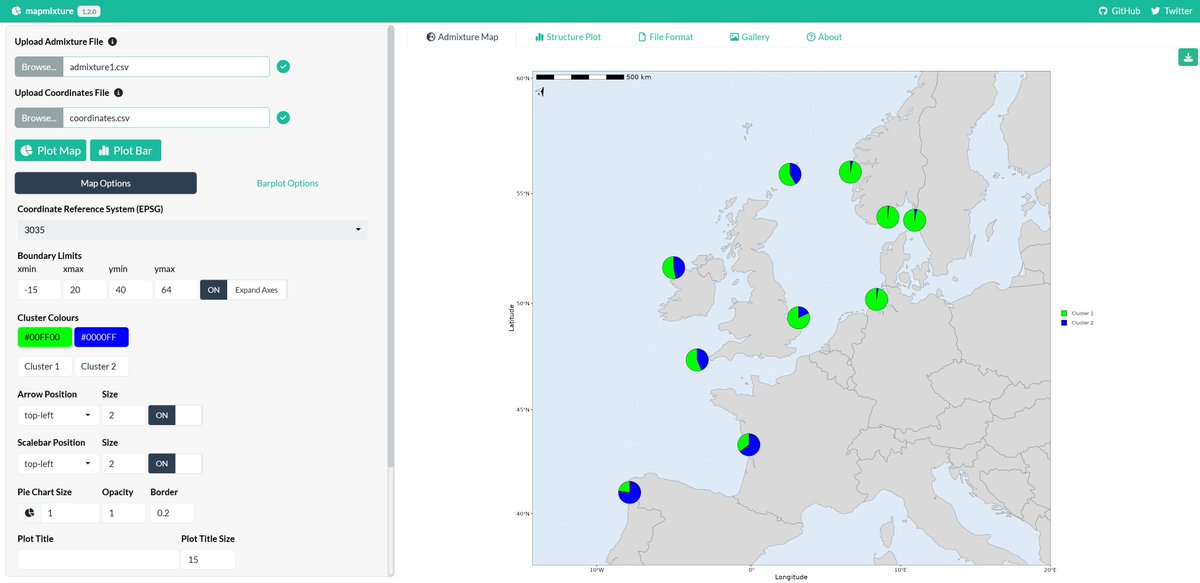Open the File Format tab
The image size is (1200, 583).
[666, 37]
